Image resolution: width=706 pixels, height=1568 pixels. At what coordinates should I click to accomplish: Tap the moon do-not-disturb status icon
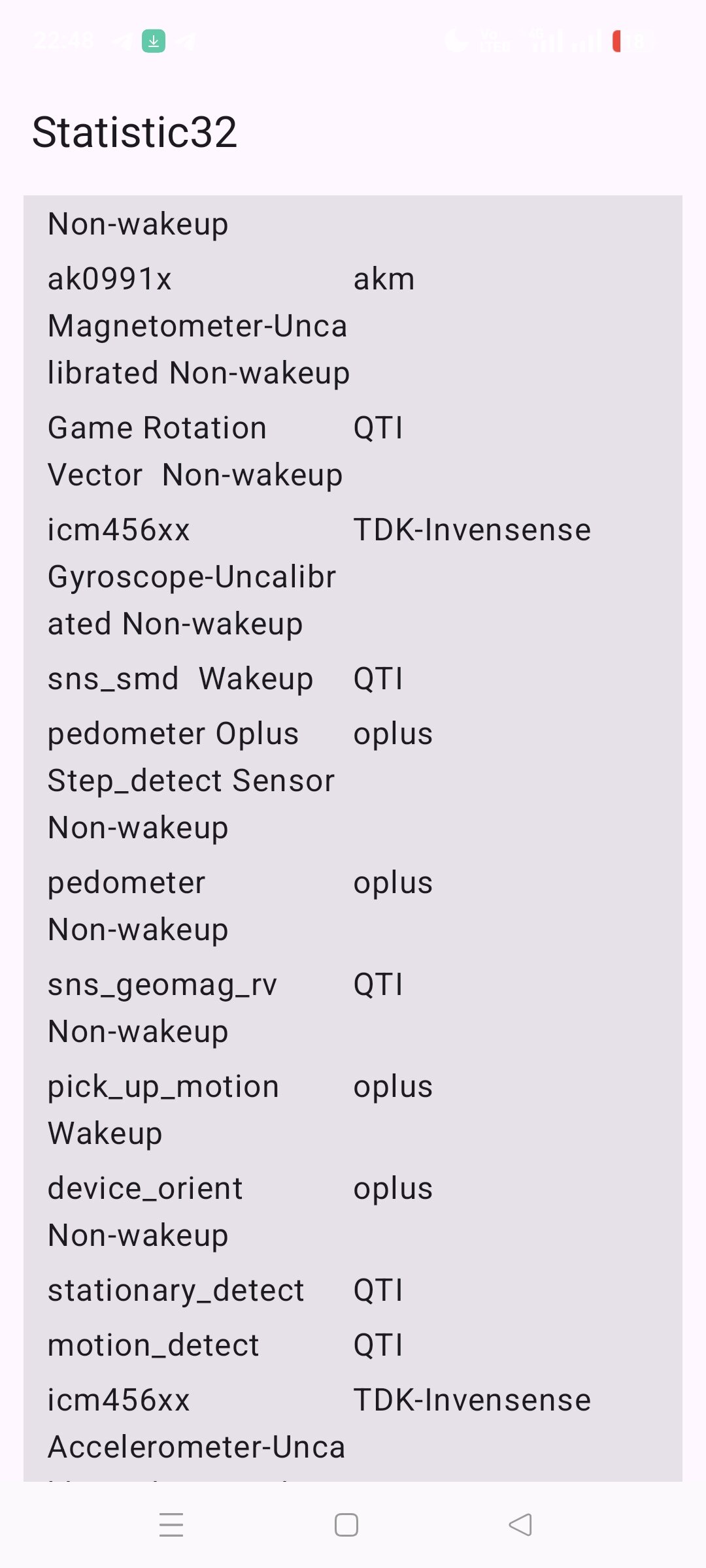(x=456, y=41)
